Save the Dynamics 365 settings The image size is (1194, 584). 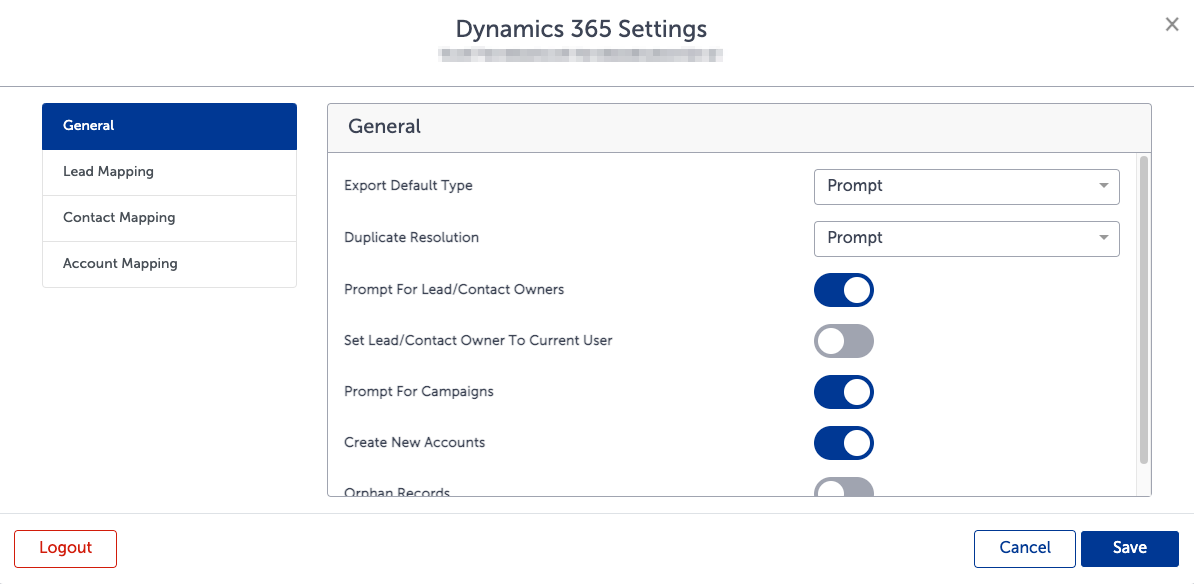click(1130, 548)
